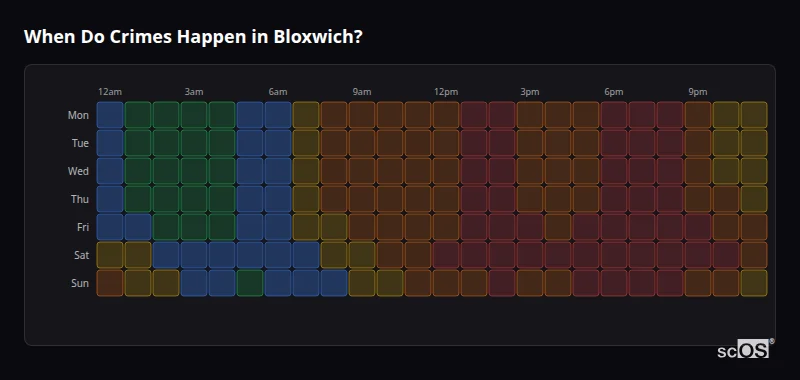Select the Saturday 12am yellow cell
This screenshot has width=800, height=380.
[x=110, y=255]
